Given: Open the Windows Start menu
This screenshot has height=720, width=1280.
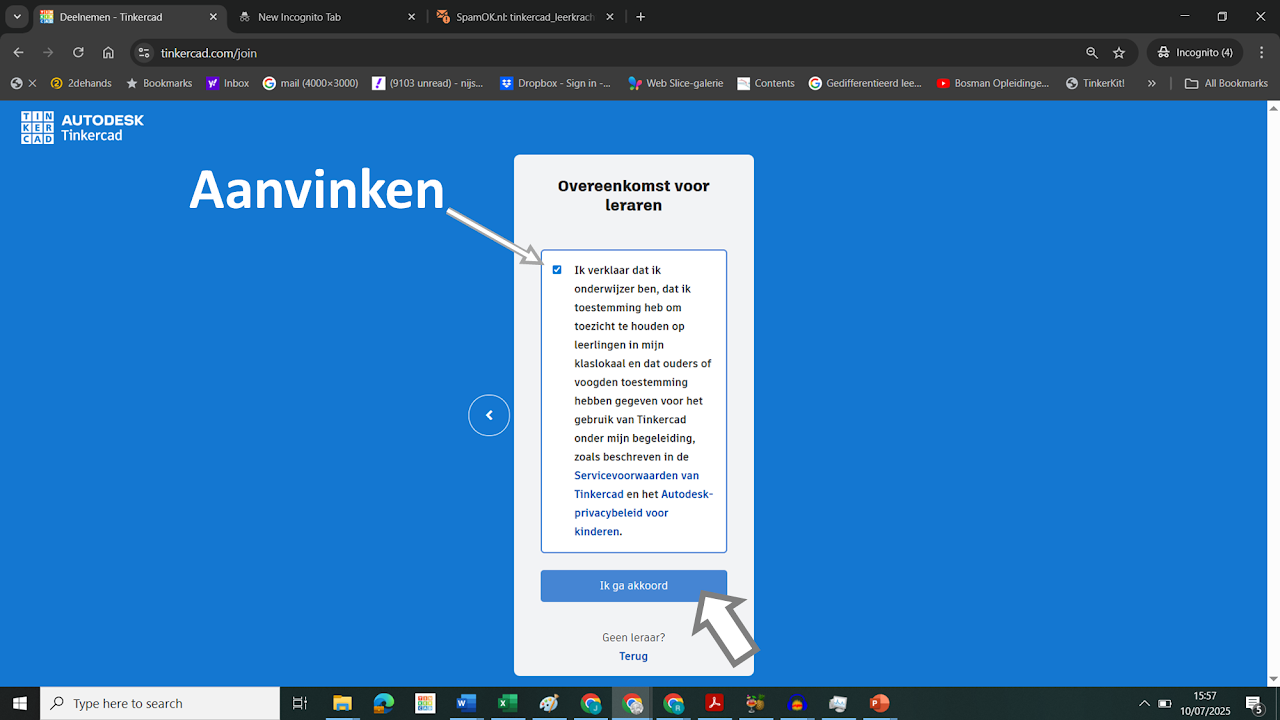Looking at the screenshot, I should coord(20,703).
